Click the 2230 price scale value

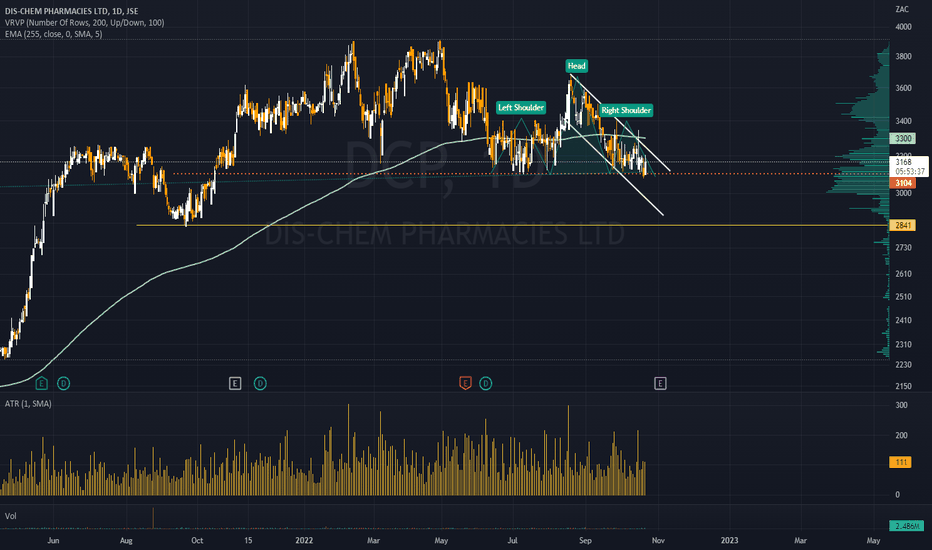(903, 365)
